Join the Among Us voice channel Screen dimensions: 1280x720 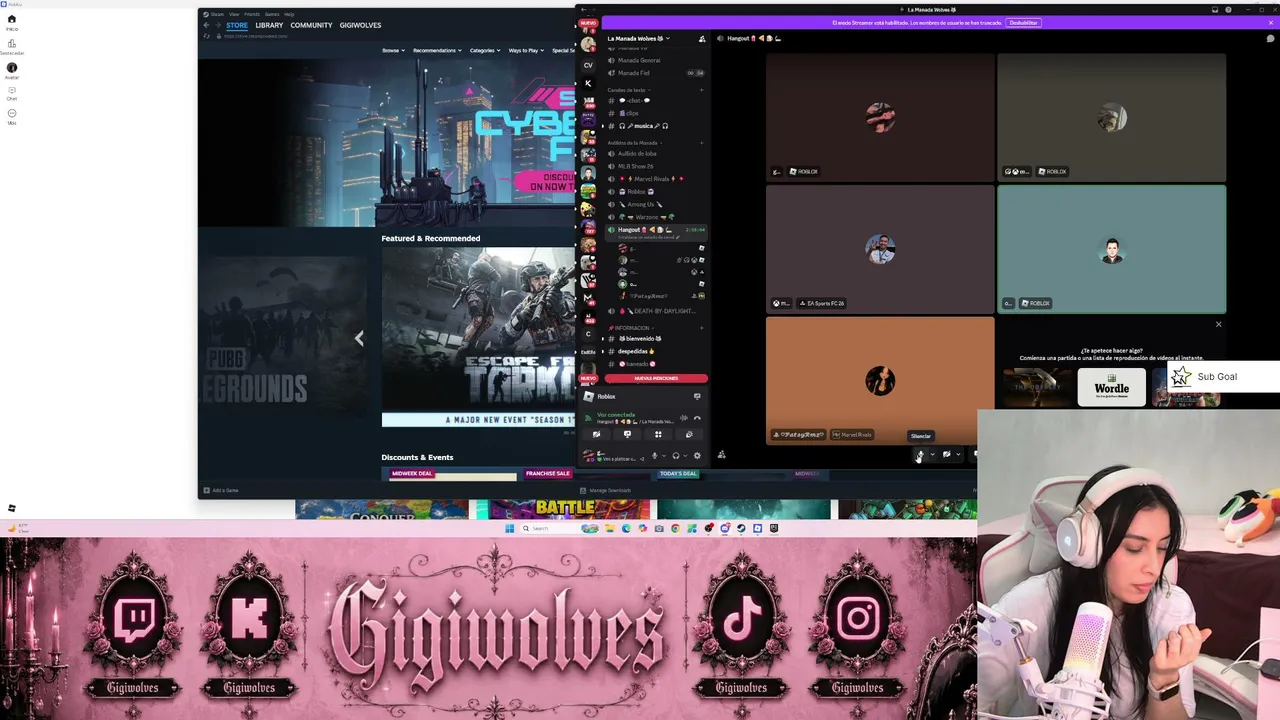(655, 204)
